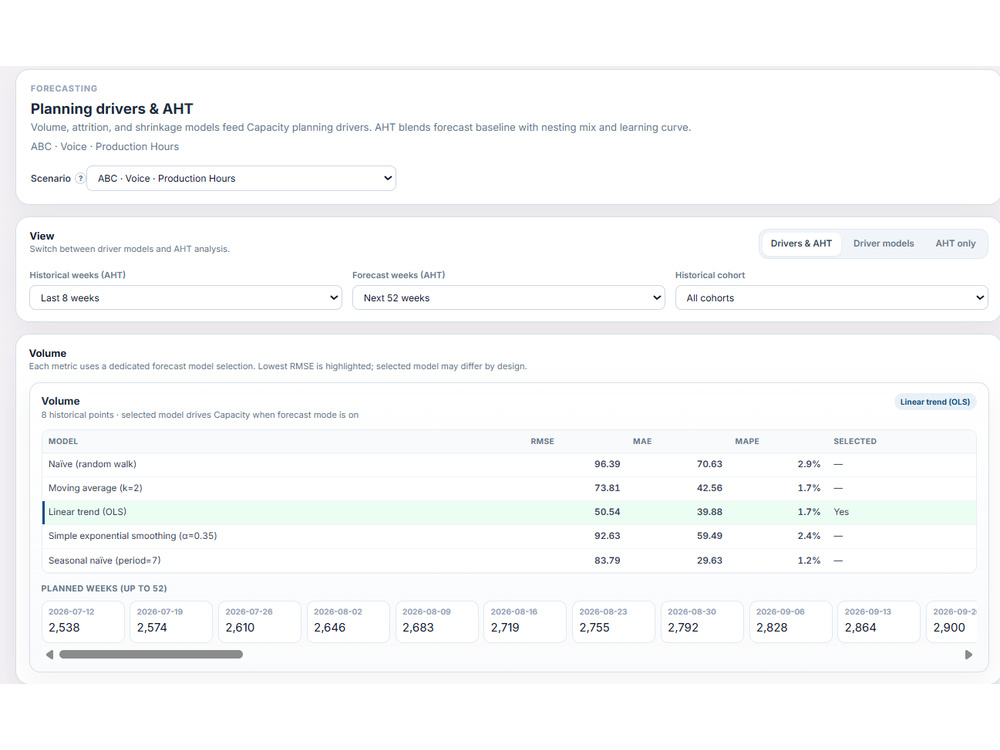The image size is (1000, 750).
Task: Click the 2026-08-02 planned week card
Action: (348, 621)
